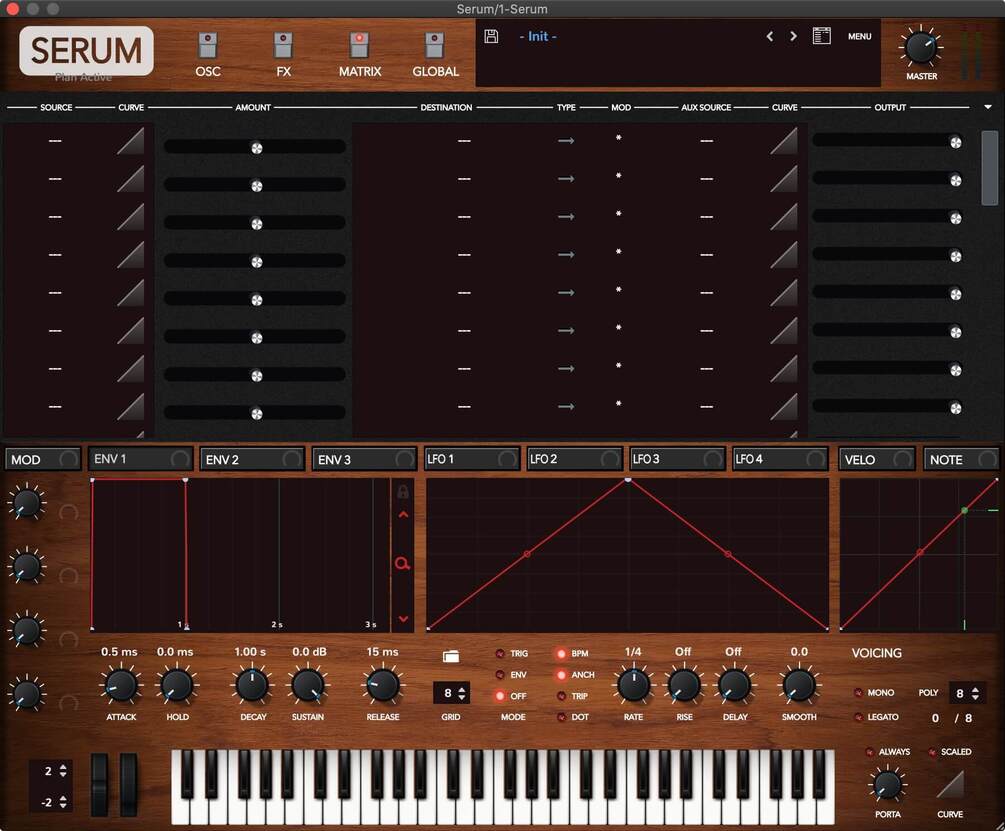
Task: Click the portamento CURVE triangle
Action: coord(950,784)
